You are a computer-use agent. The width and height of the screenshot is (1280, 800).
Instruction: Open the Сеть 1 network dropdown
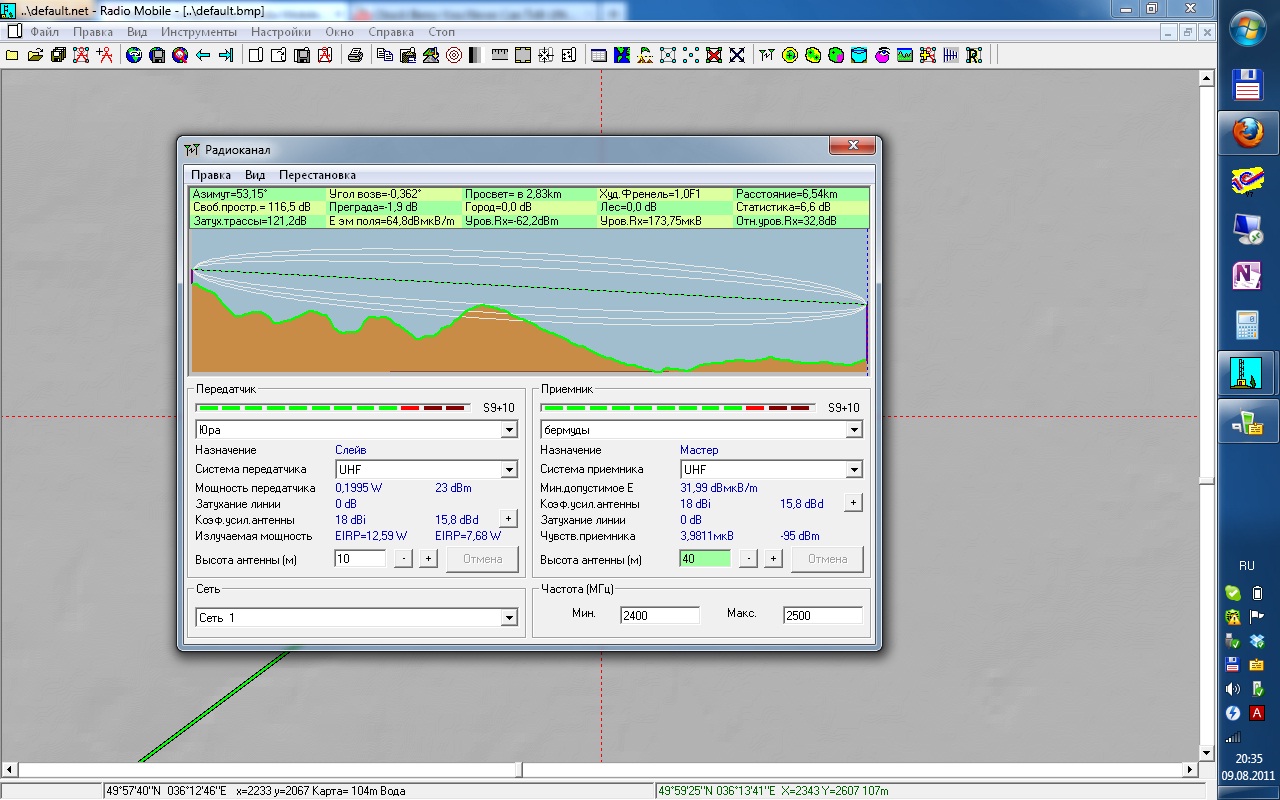pyautogui.click(x=509, y=618)
